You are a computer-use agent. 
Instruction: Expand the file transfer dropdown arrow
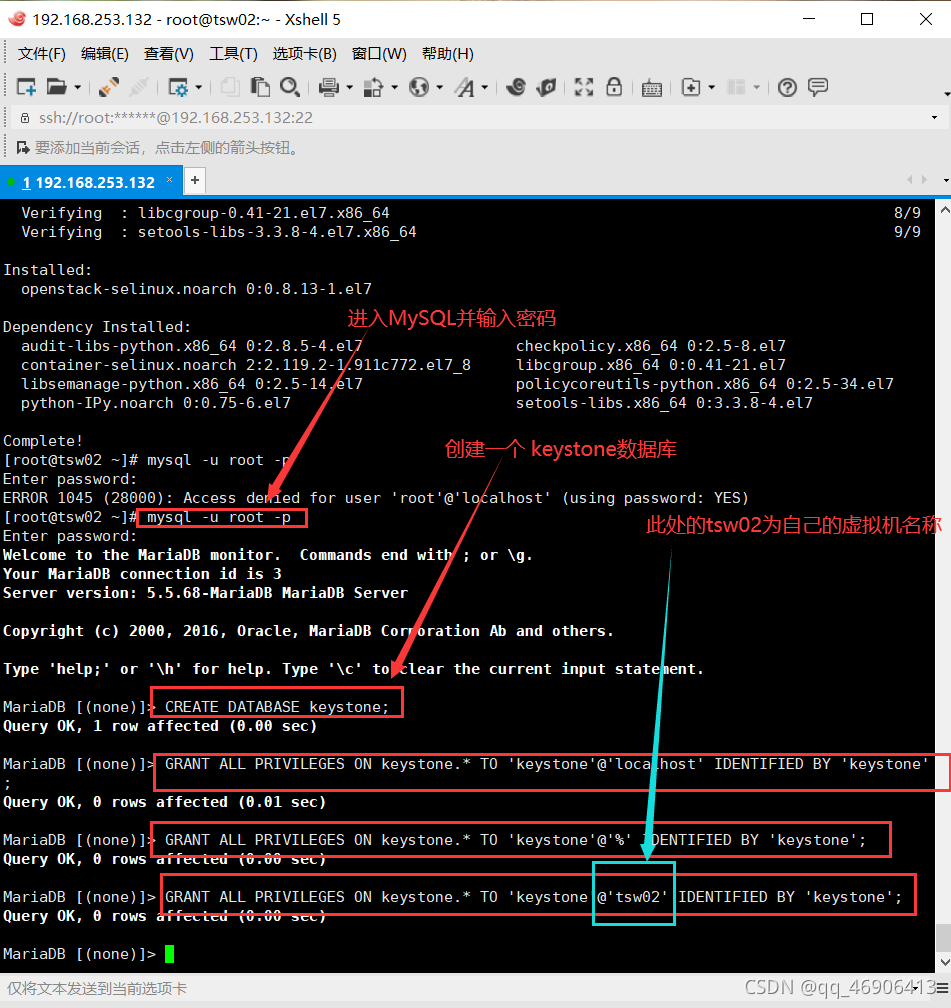tap(394, 87)
